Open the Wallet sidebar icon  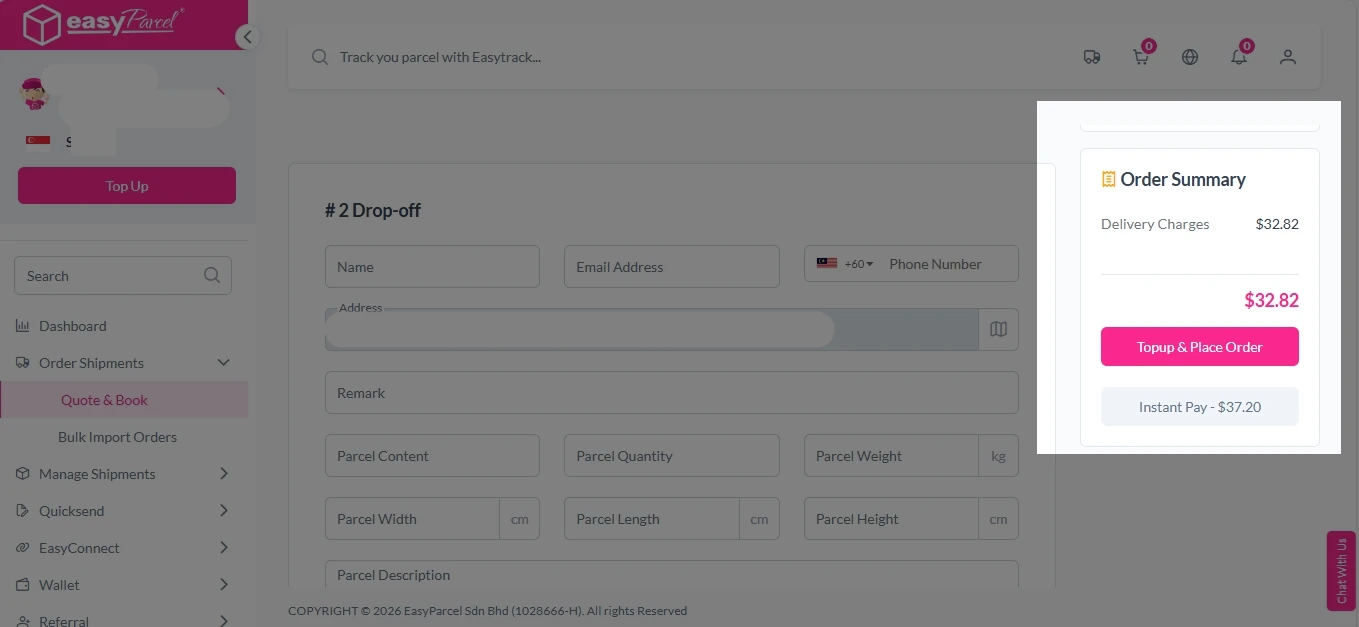tap(22, 584)
